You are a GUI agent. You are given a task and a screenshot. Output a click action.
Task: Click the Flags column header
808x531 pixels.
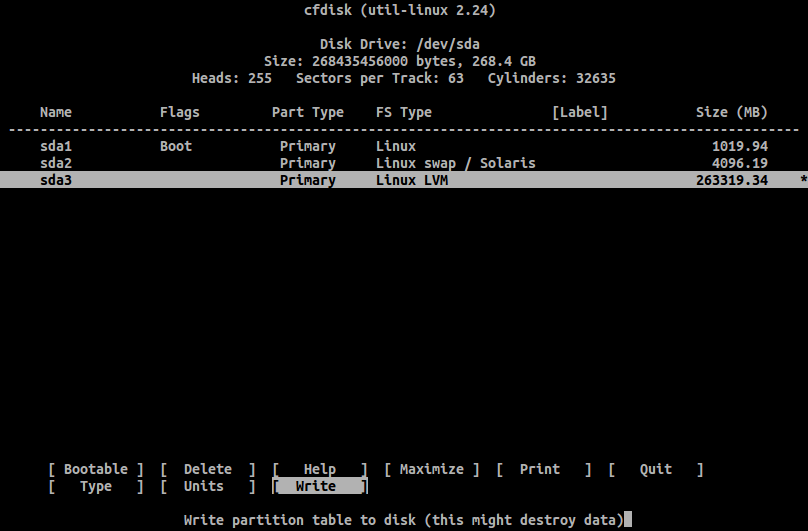click(180, 112)
